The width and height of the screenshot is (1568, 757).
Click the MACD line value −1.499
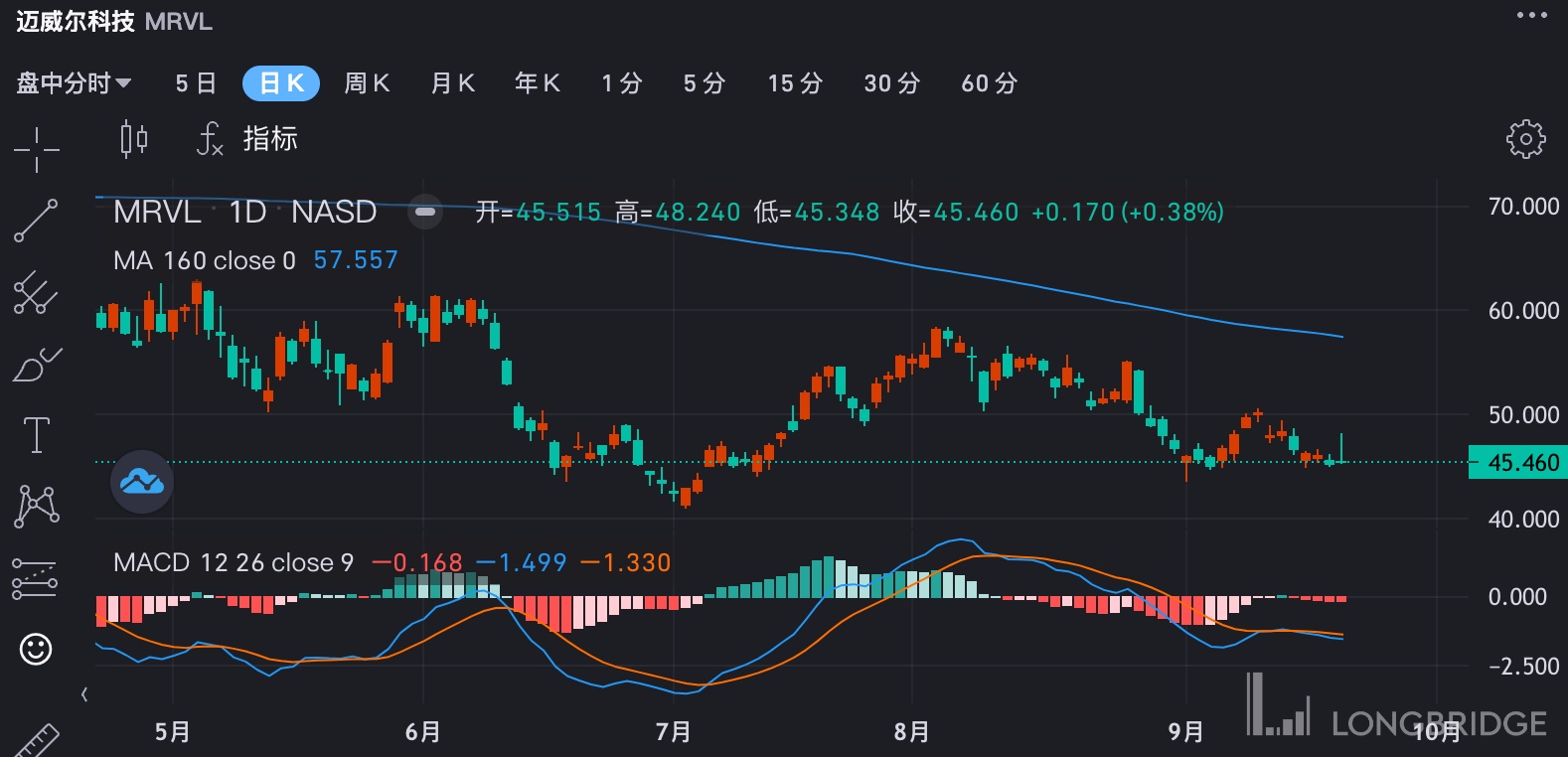pos(522,562)
